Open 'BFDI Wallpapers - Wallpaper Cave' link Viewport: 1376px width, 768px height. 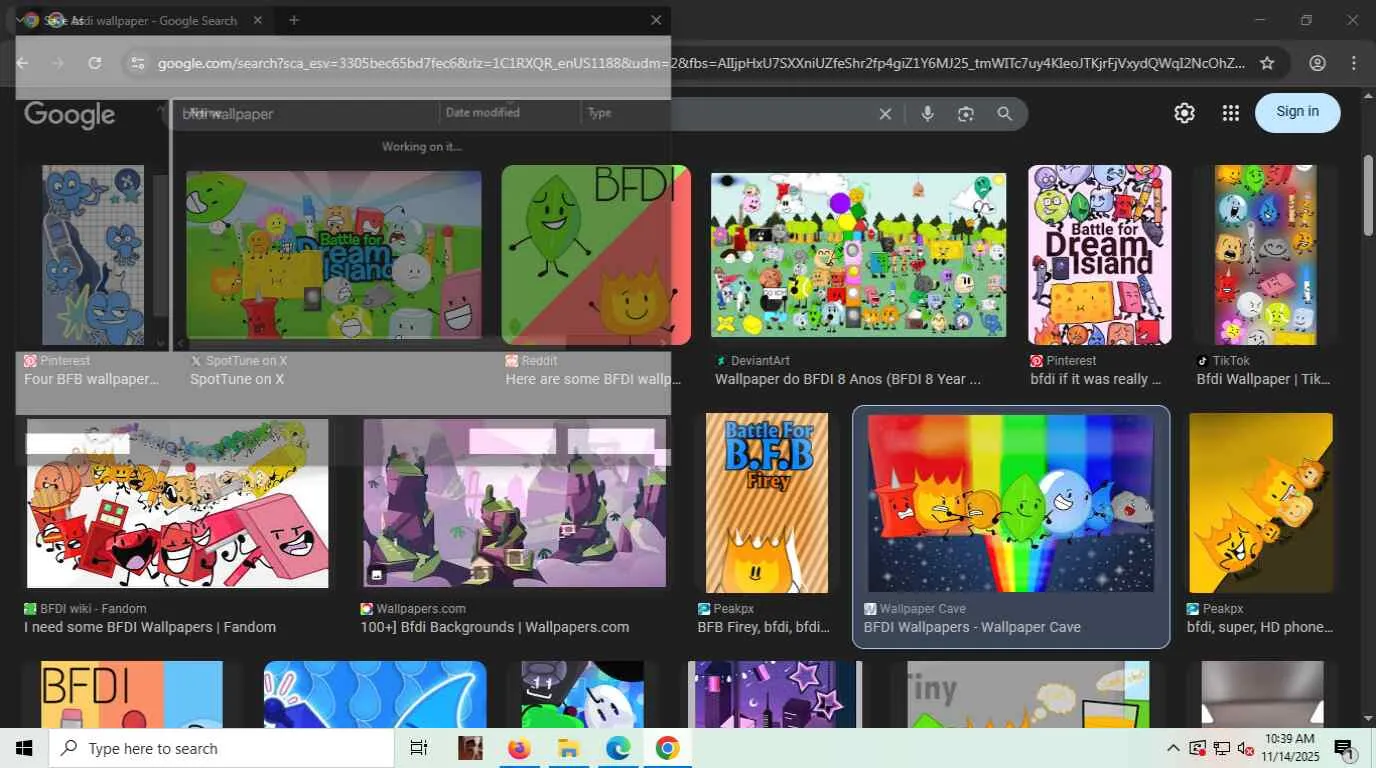tap(972, 627)
